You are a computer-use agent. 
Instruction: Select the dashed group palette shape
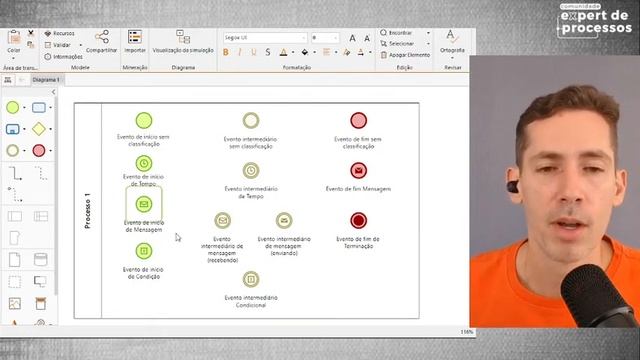click(15, 282)
